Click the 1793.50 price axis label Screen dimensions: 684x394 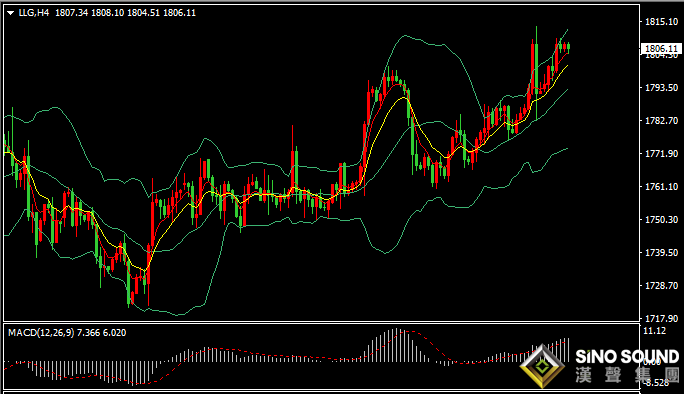tap(661, 88)
